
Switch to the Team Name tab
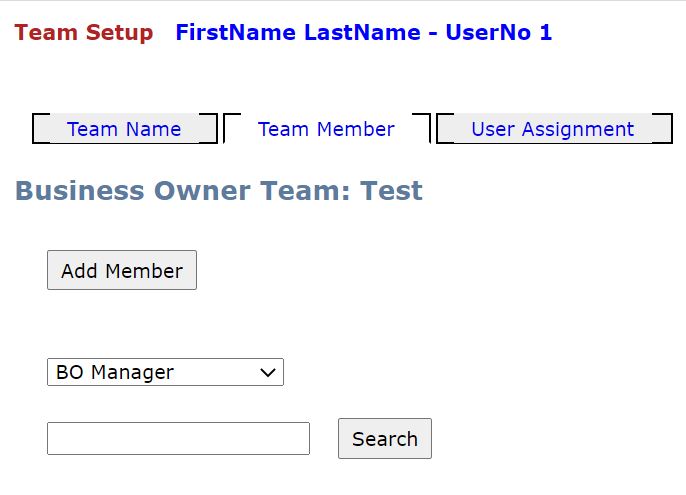(x=125, y=129)
